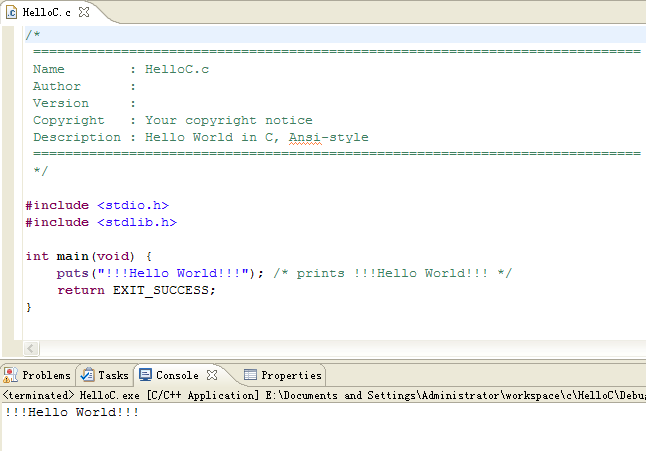Click 'Your copyright notice' text
This screenshot has width=646, height=451.
(229, 120)
